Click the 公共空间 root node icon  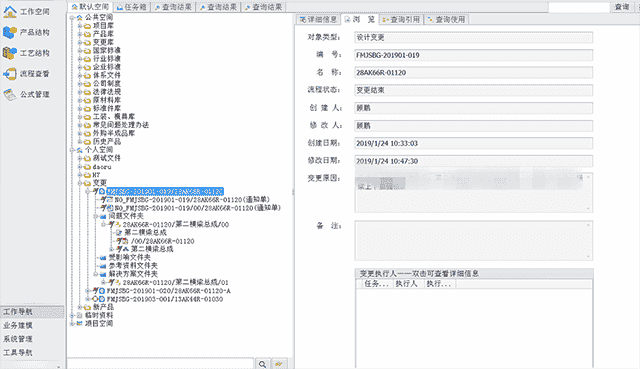80,18
